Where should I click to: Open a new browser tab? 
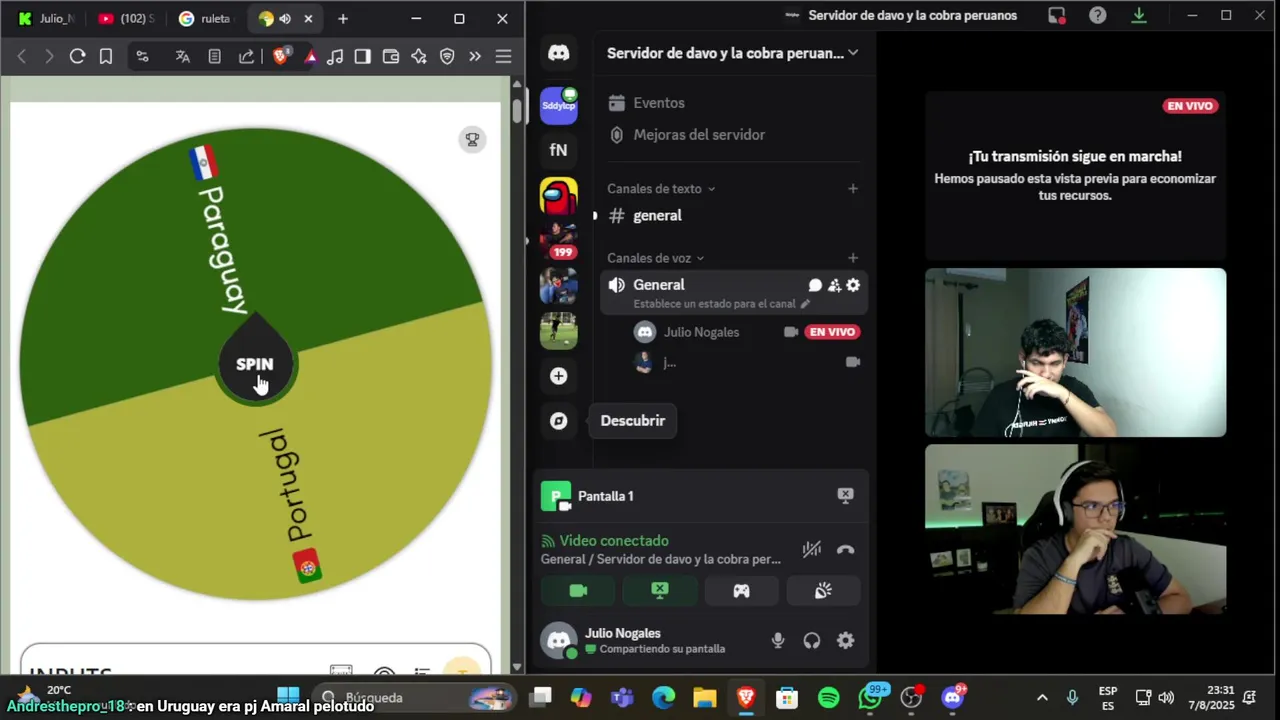click(343, 18)
